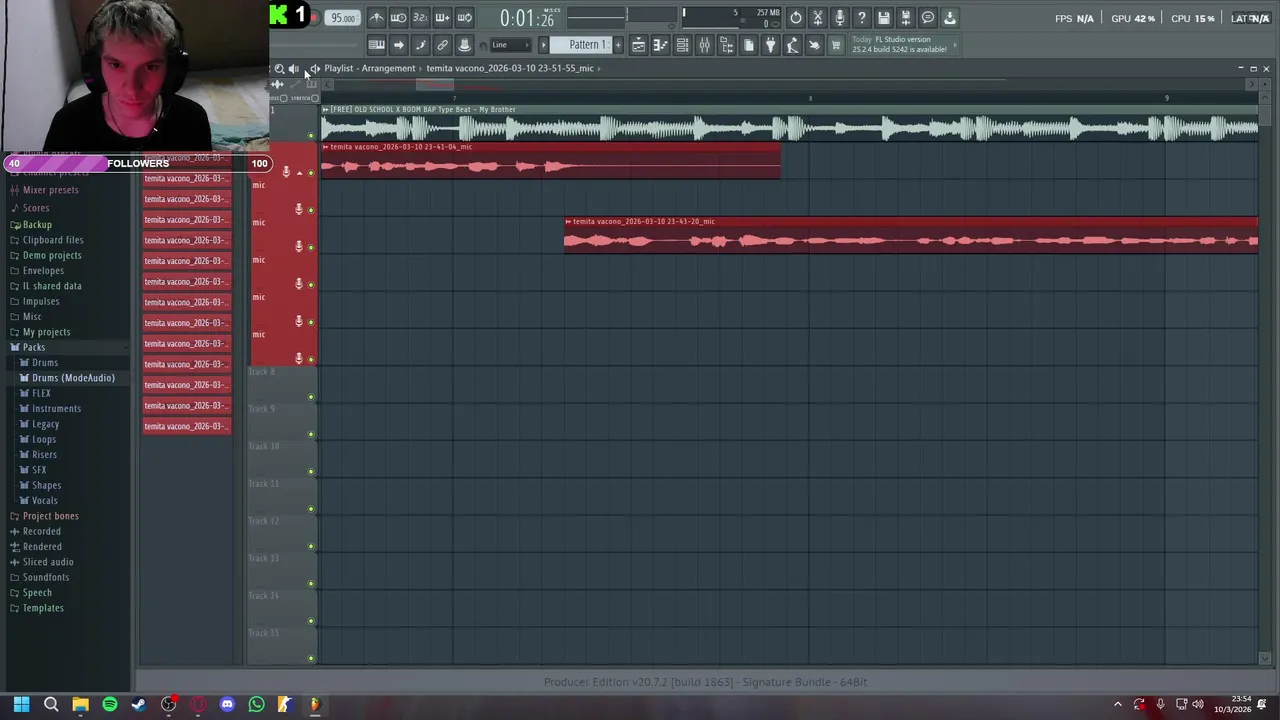This screenshot has height=720, width=1280.
Task: Click the red record button
Action: coord(313,17)
